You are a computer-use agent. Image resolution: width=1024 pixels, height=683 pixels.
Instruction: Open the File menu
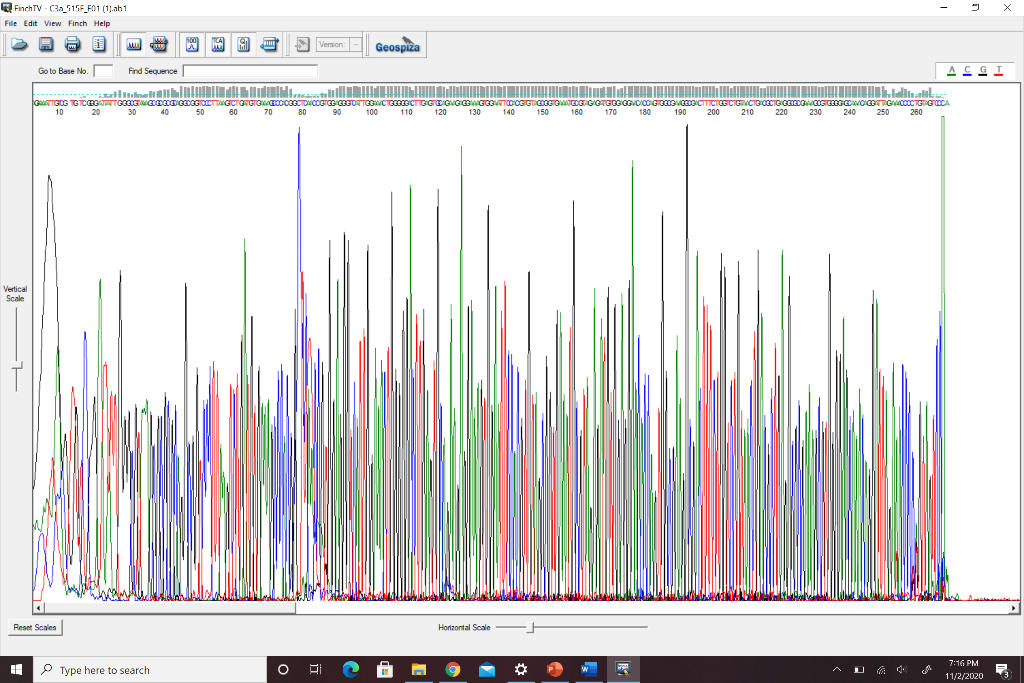[11, 23]
